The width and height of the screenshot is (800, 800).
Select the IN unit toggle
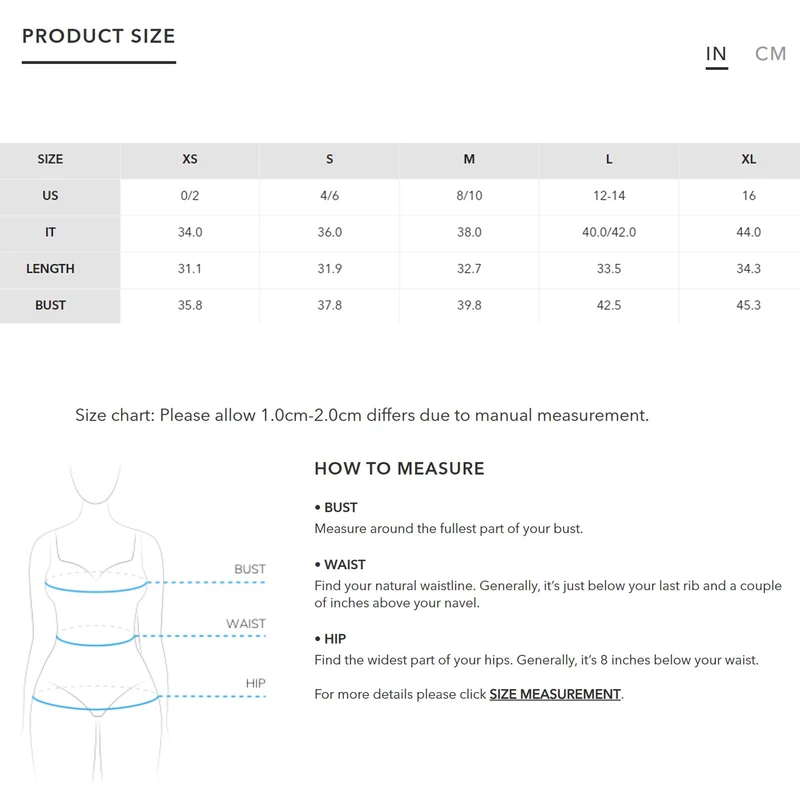pyautogui.click(x=716, y=54)
